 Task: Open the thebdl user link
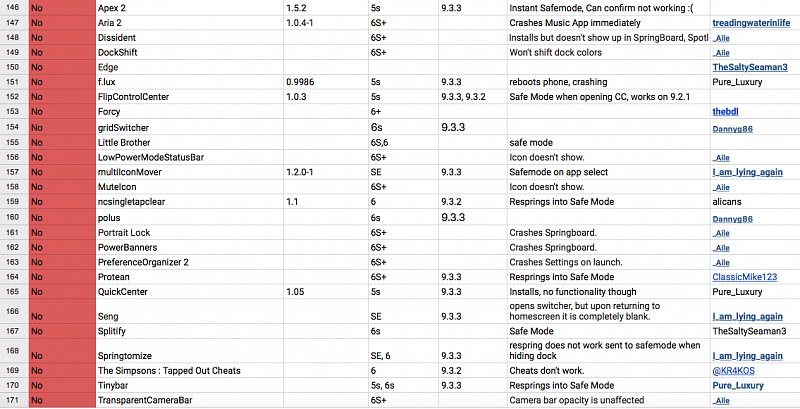click(725, 112)
